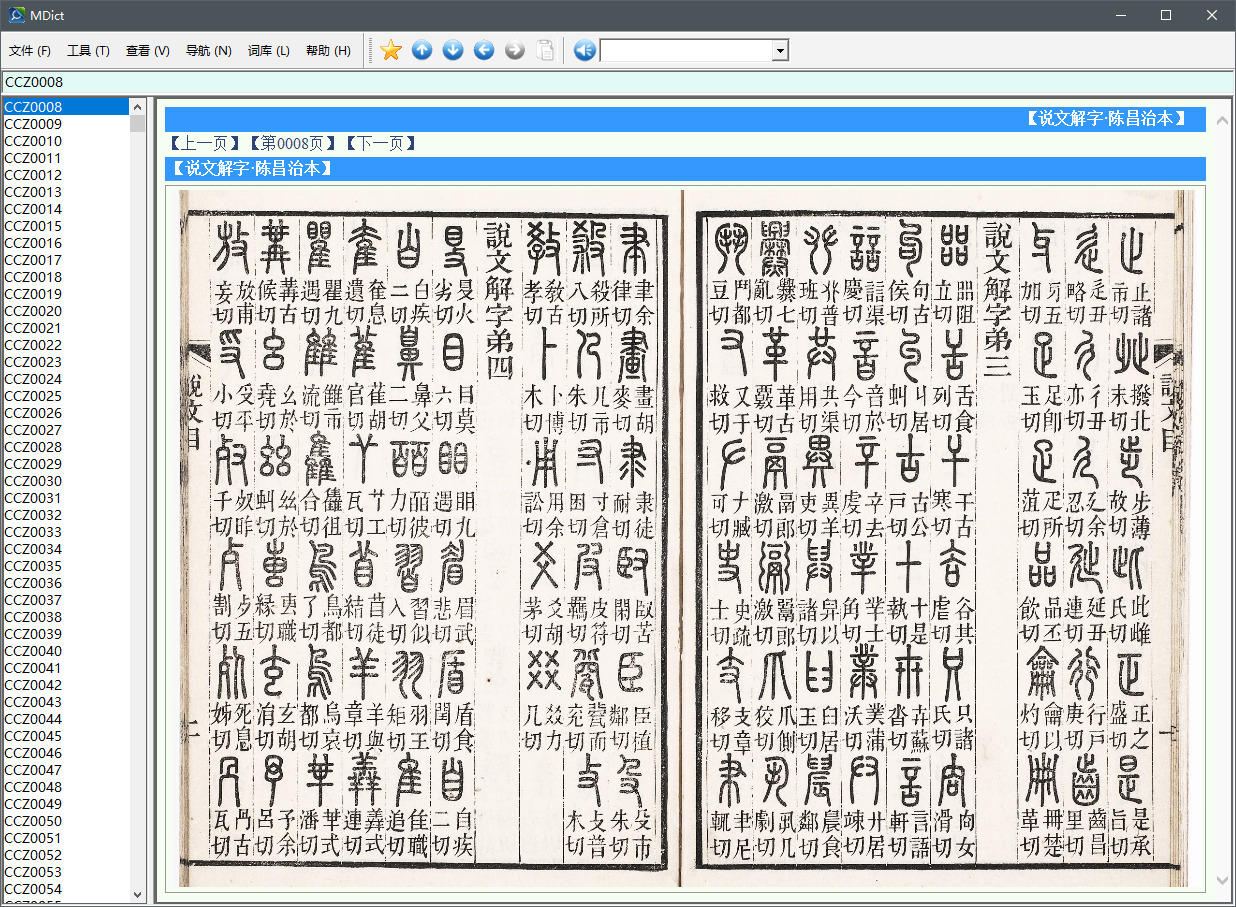Select entry CCZ0030 in the list
The height and width of the screenshot is (907, 1236).
click(x=65, y=481)
